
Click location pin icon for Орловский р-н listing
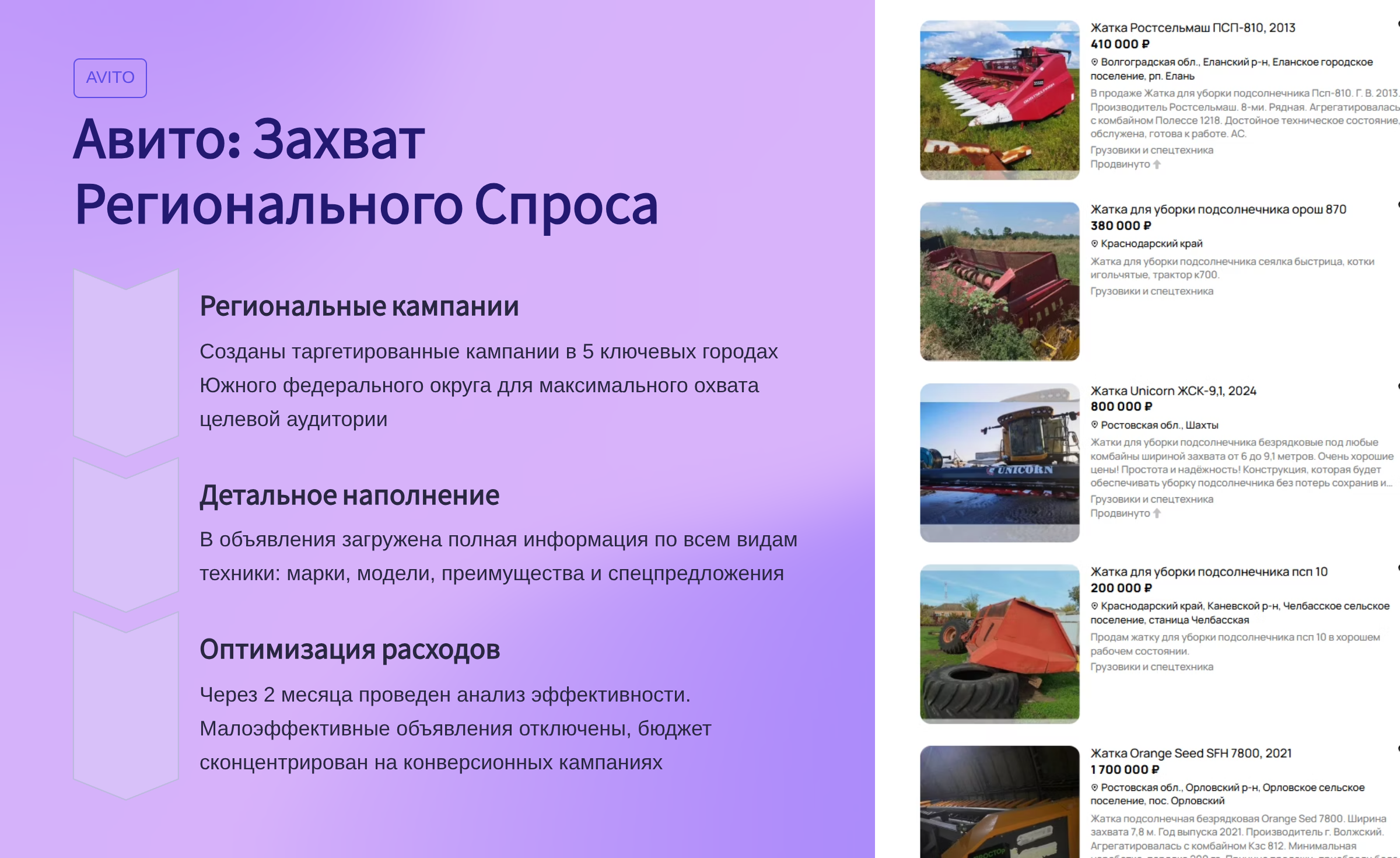click(1095, 787)
